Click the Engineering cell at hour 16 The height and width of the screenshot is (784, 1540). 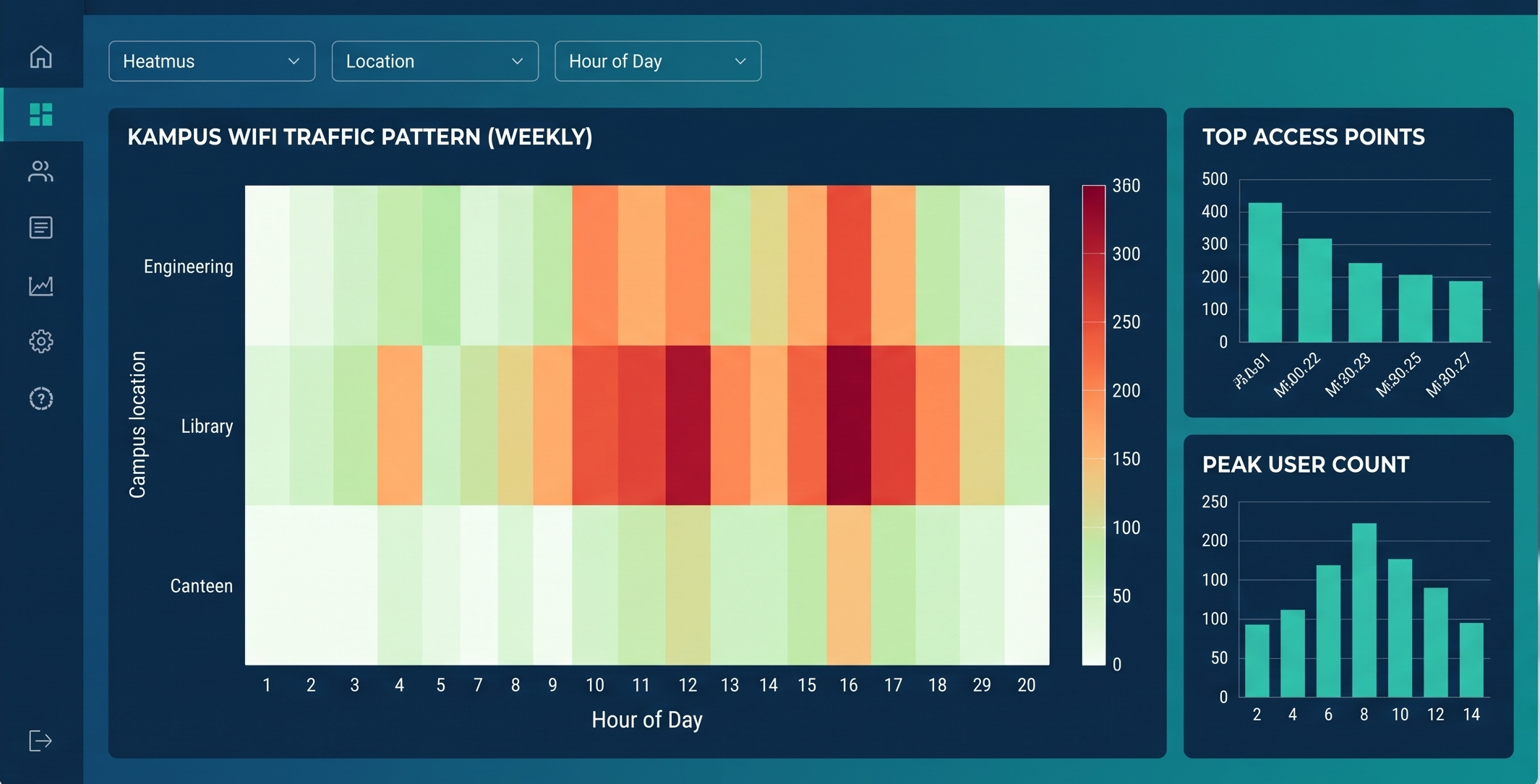[849, 265]
